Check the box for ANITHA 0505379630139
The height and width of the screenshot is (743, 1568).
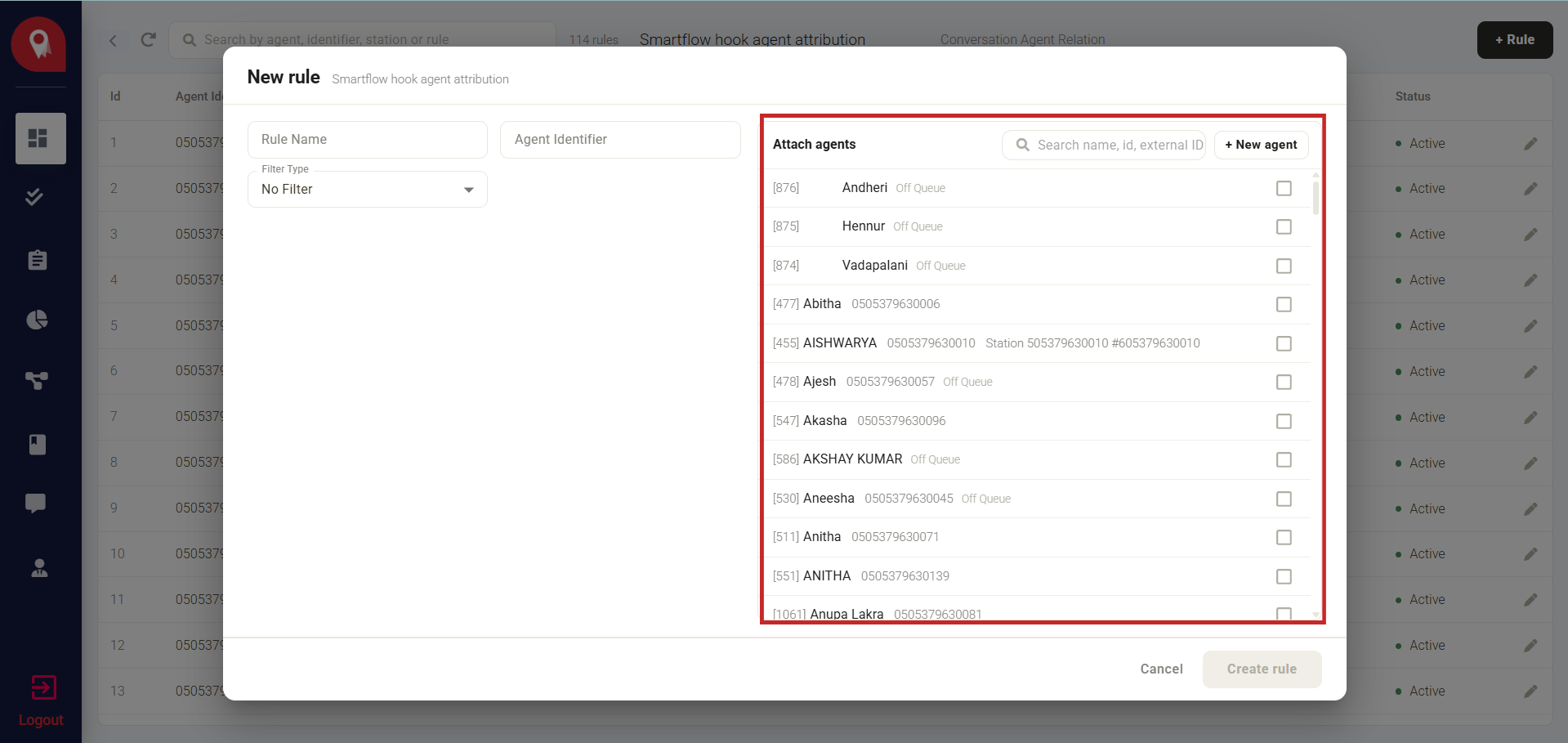coord(1284,576)
